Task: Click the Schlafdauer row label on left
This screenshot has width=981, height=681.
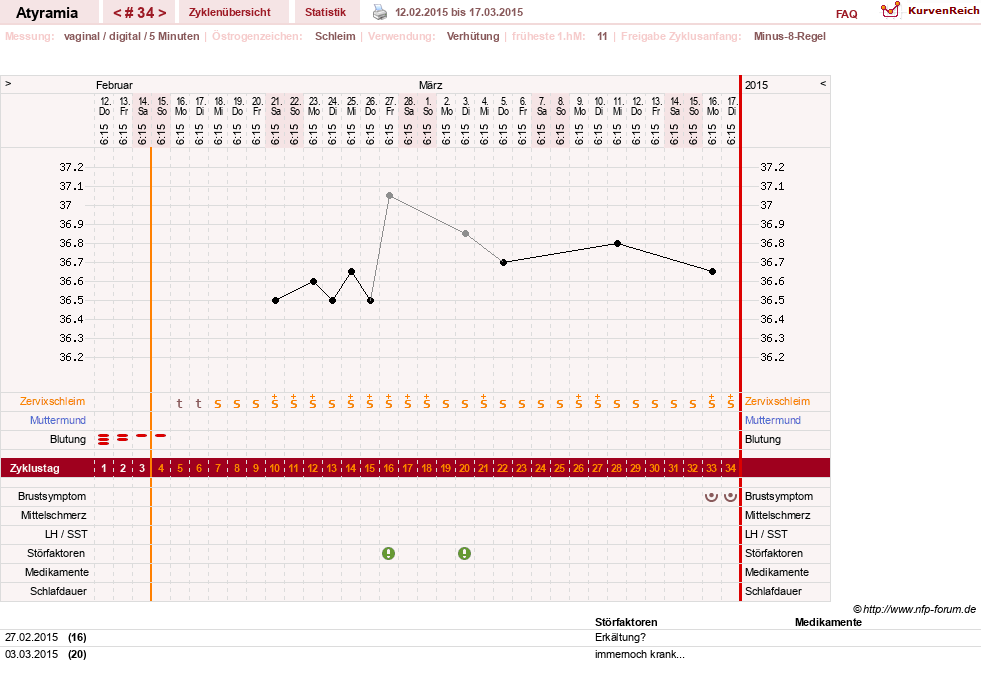Action: (x=58, y=591)
